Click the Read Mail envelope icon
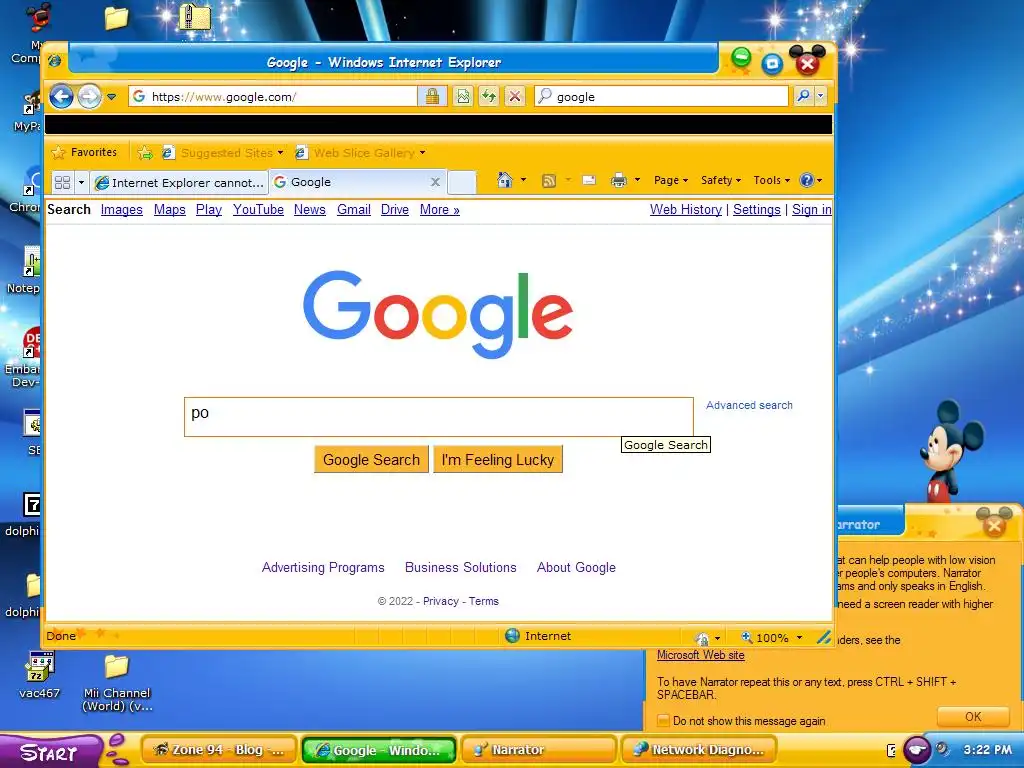Viewport: 1024px width, 768px height. [588, 180]
